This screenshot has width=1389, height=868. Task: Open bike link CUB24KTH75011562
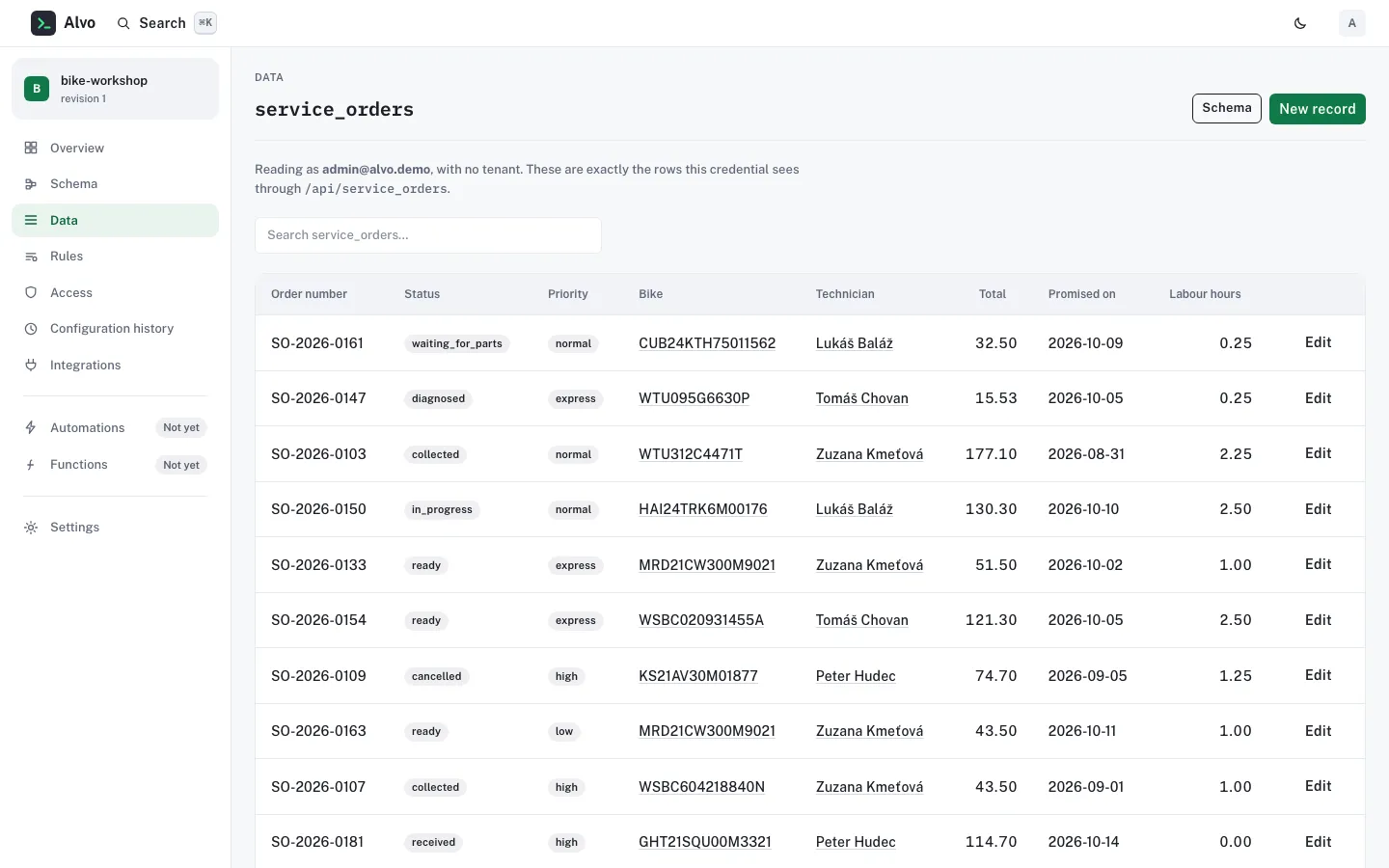click(707, 343)
